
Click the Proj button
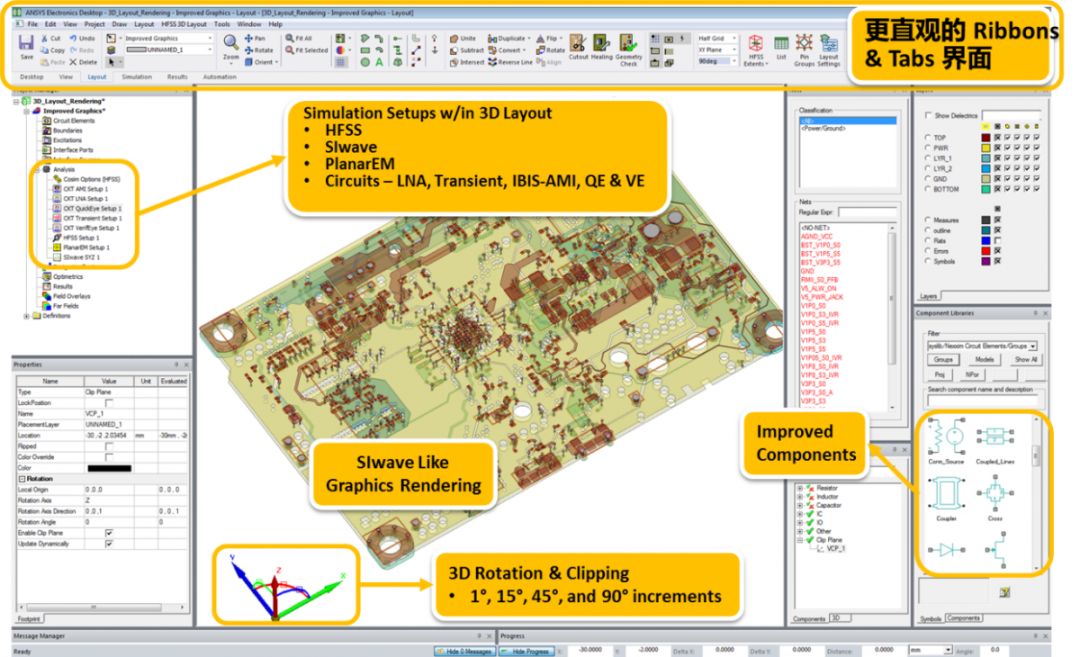pyautogui.click(x=939, y=375)
